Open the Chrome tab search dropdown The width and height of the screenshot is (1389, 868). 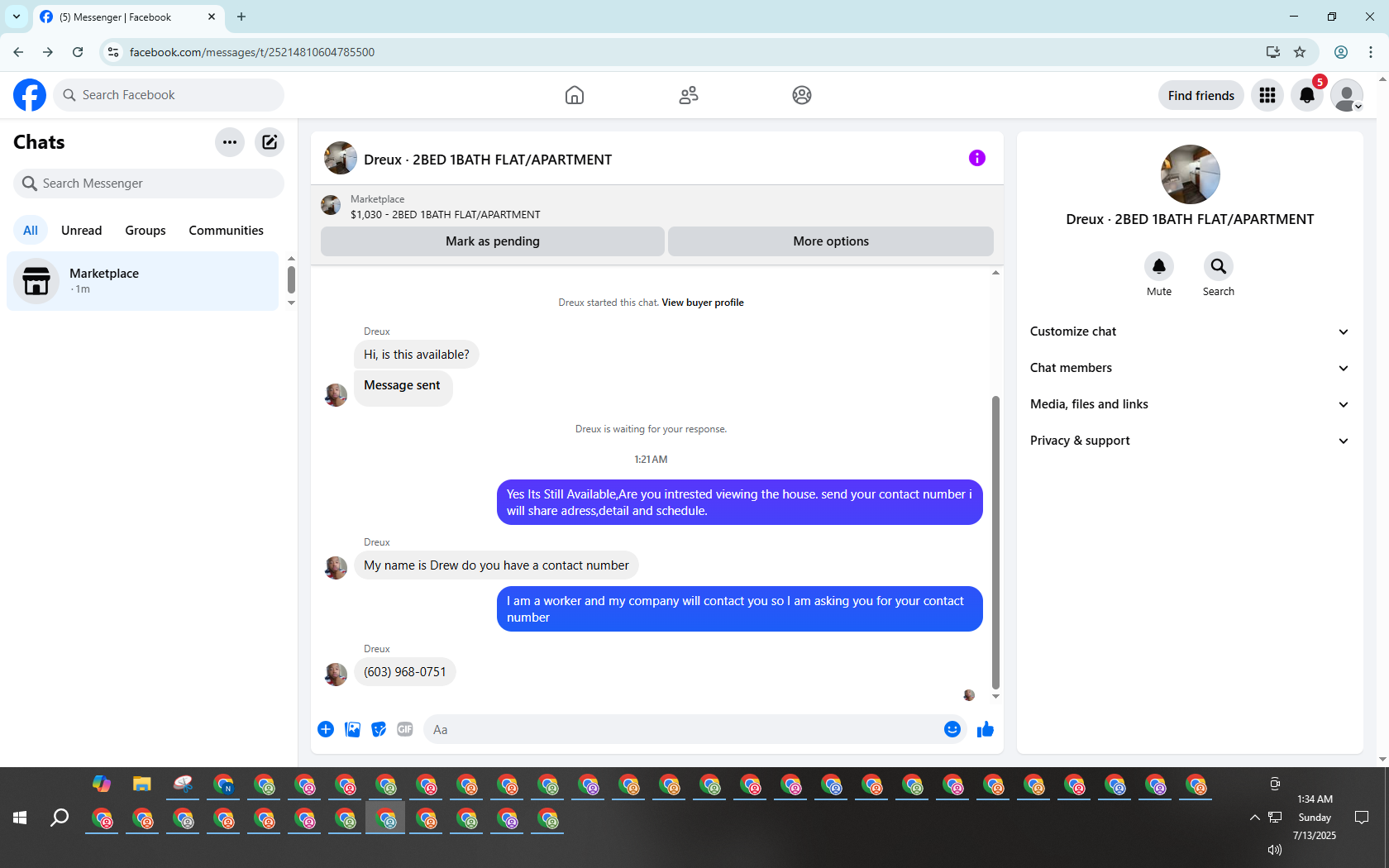(x=17, y=17)
